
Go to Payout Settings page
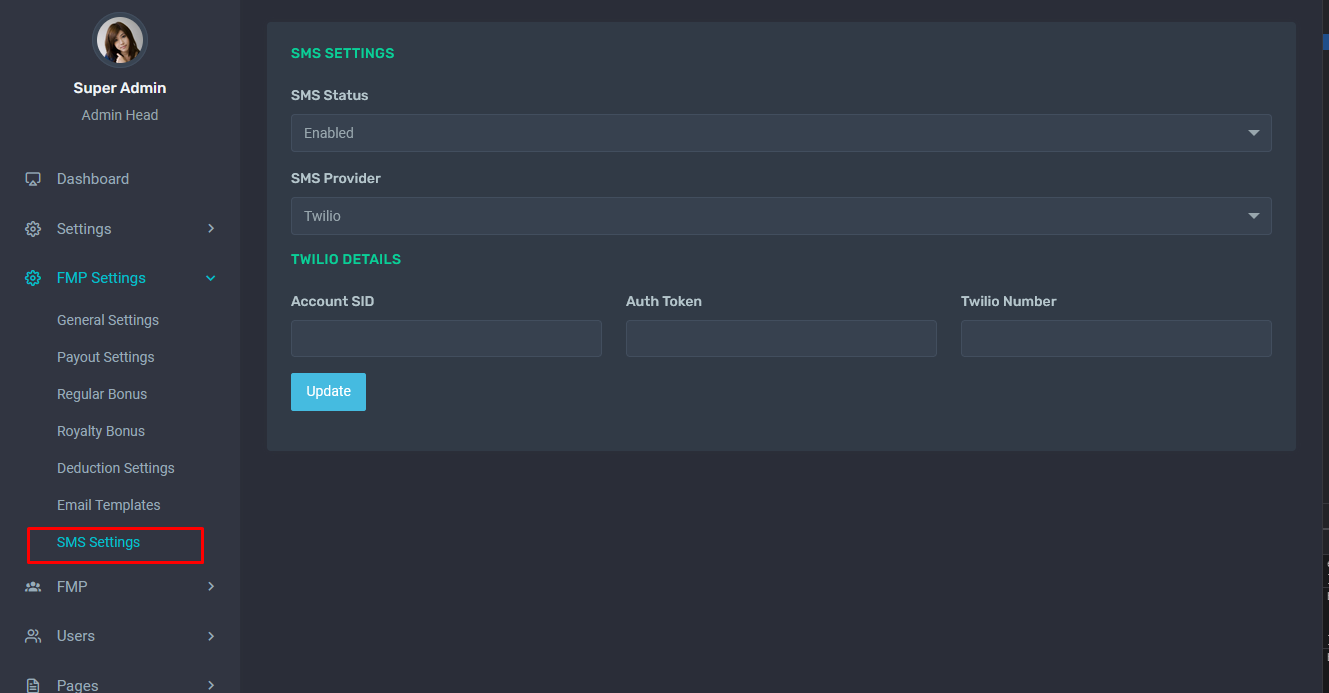(105, 357)
